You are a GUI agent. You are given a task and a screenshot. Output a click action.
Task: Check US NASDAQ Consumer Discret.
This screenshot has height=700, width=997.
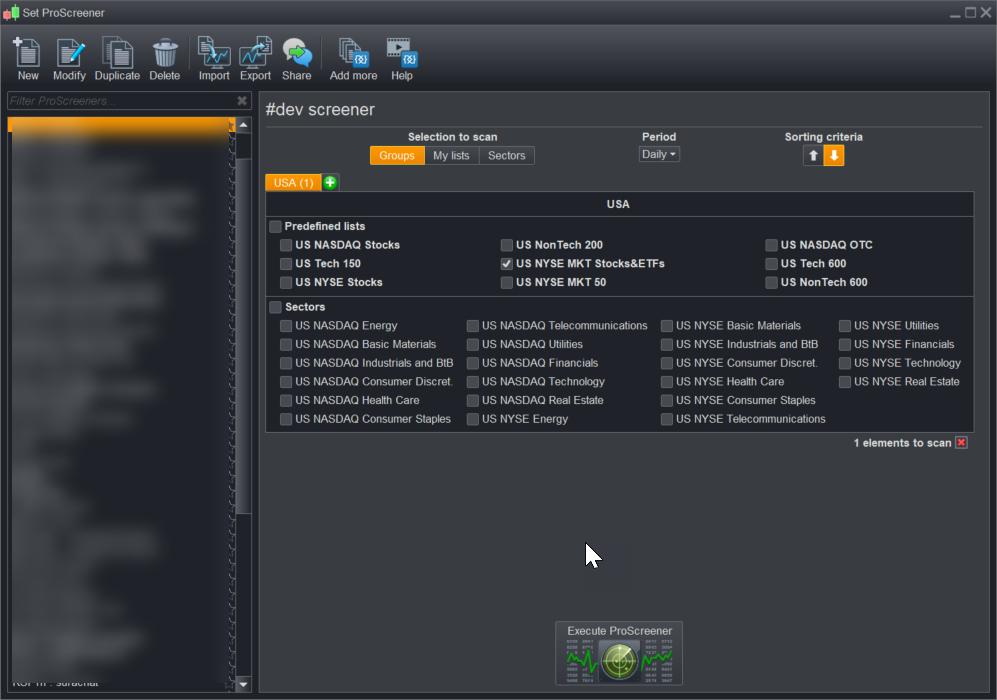point(286,382)
